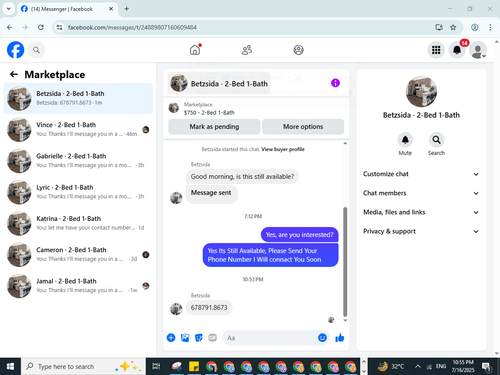Open Katrina 2-Bed 1-Bath conversation
500x375 pixels.
(x=78, y=223)
